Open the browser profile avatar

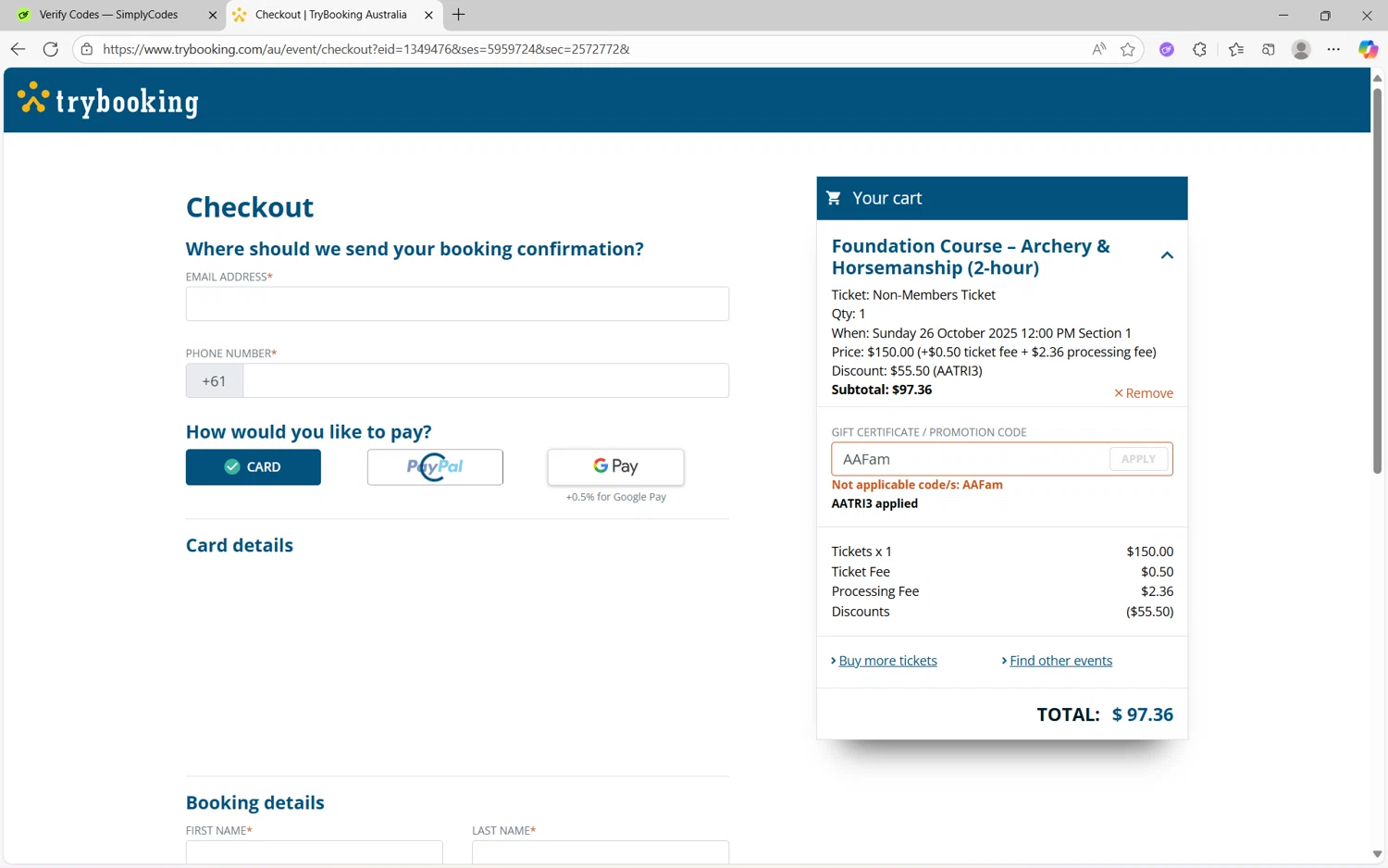(x=1301, y=49)
